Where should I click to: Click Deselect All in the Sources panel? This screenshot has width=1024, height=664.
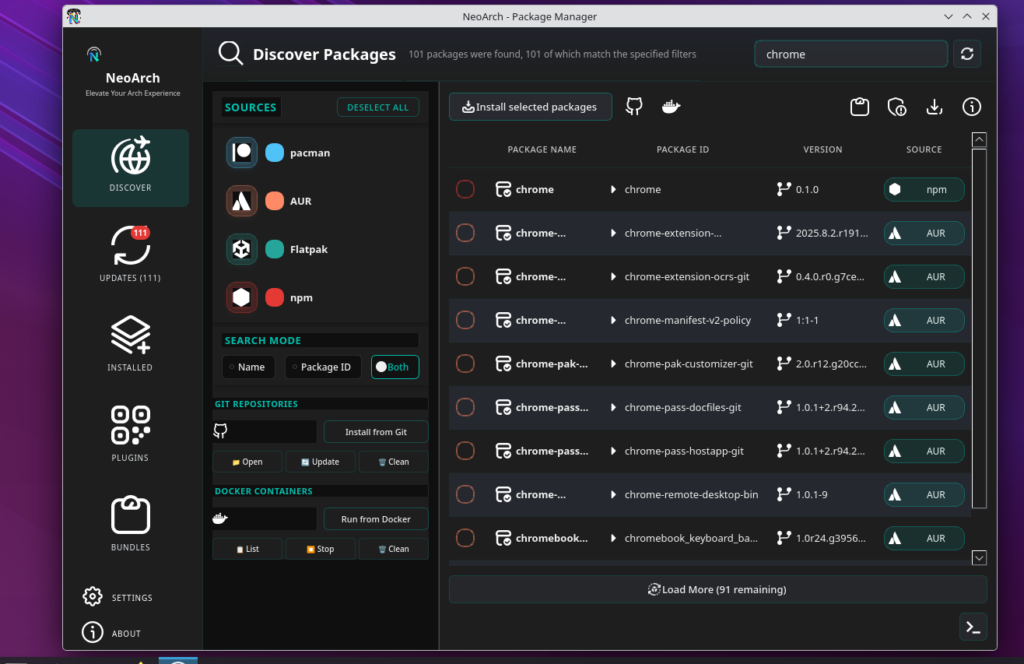378,107
